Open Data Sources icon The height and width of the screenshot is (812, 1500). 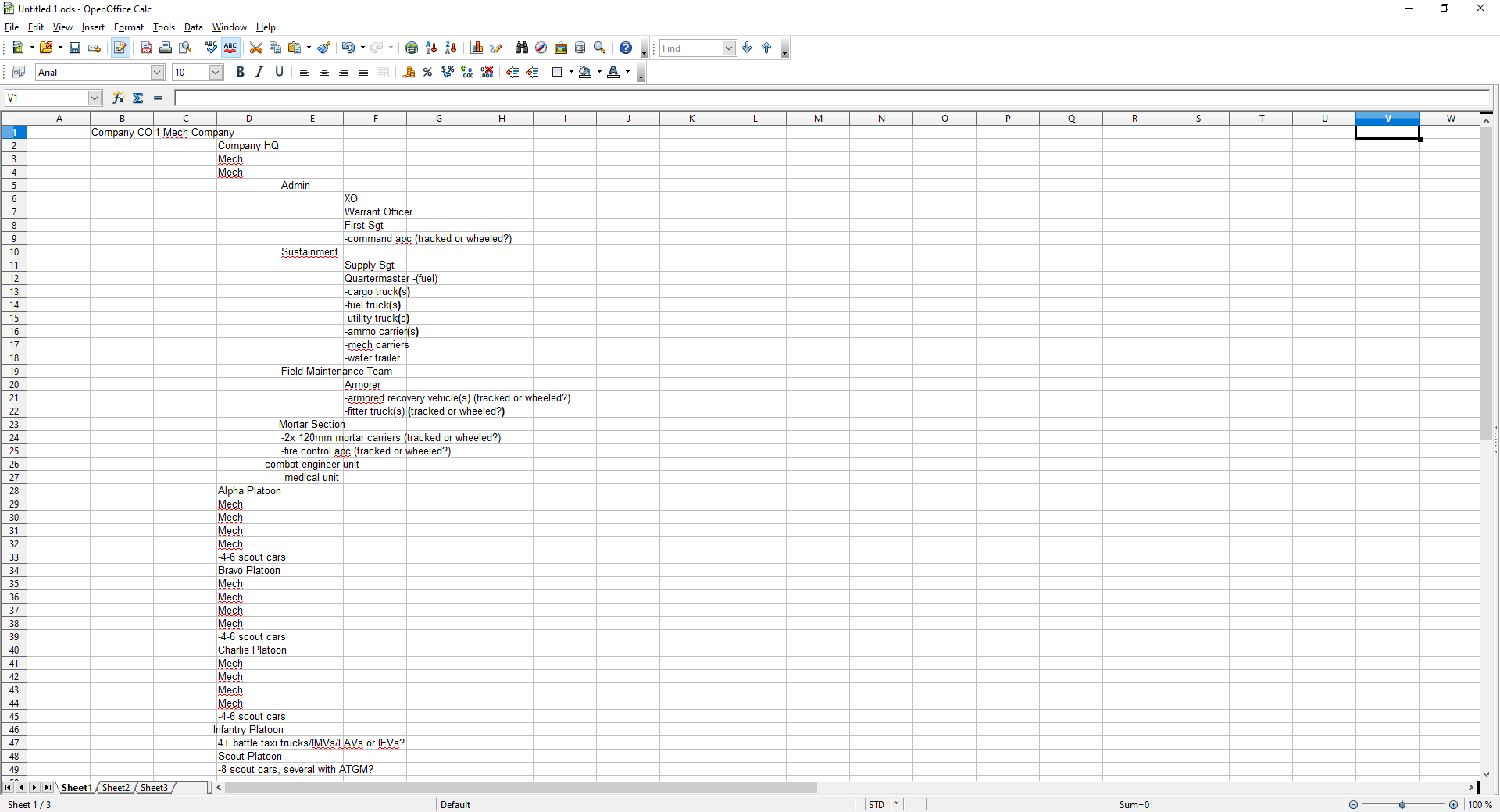pyautogui.click(x=580, y=48)
